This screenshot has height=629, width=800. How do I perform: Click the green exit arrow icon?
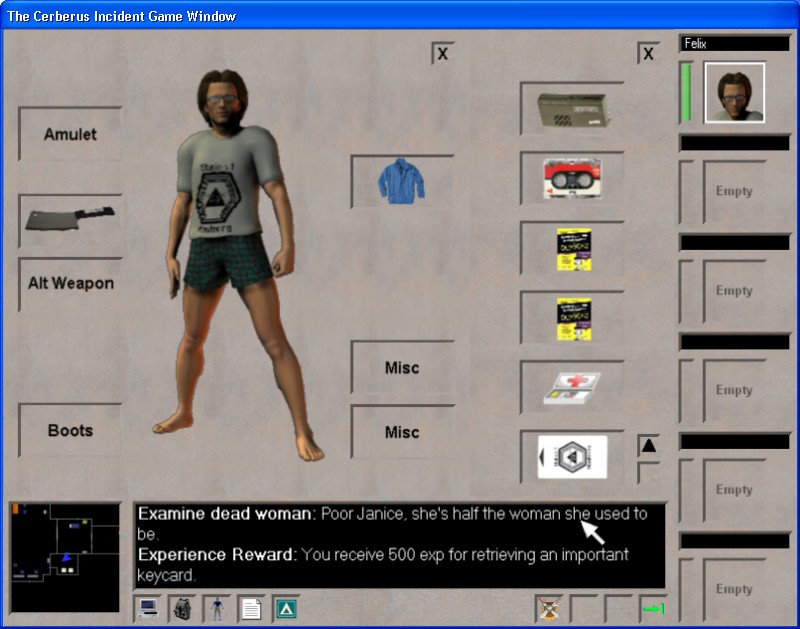pos(654,608)
